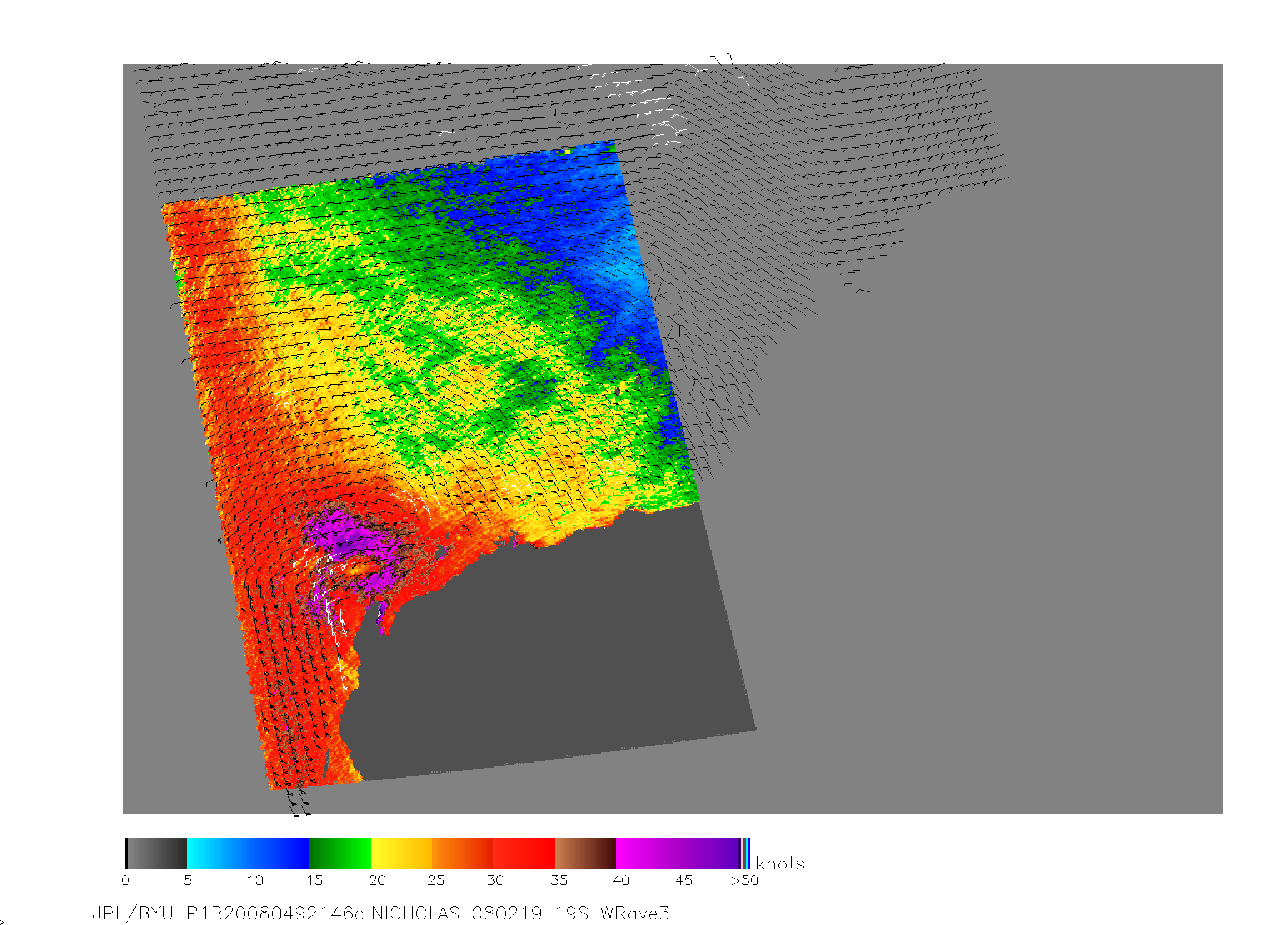
Task: Click the '0' legend tick label
Action: coord(126,881)
